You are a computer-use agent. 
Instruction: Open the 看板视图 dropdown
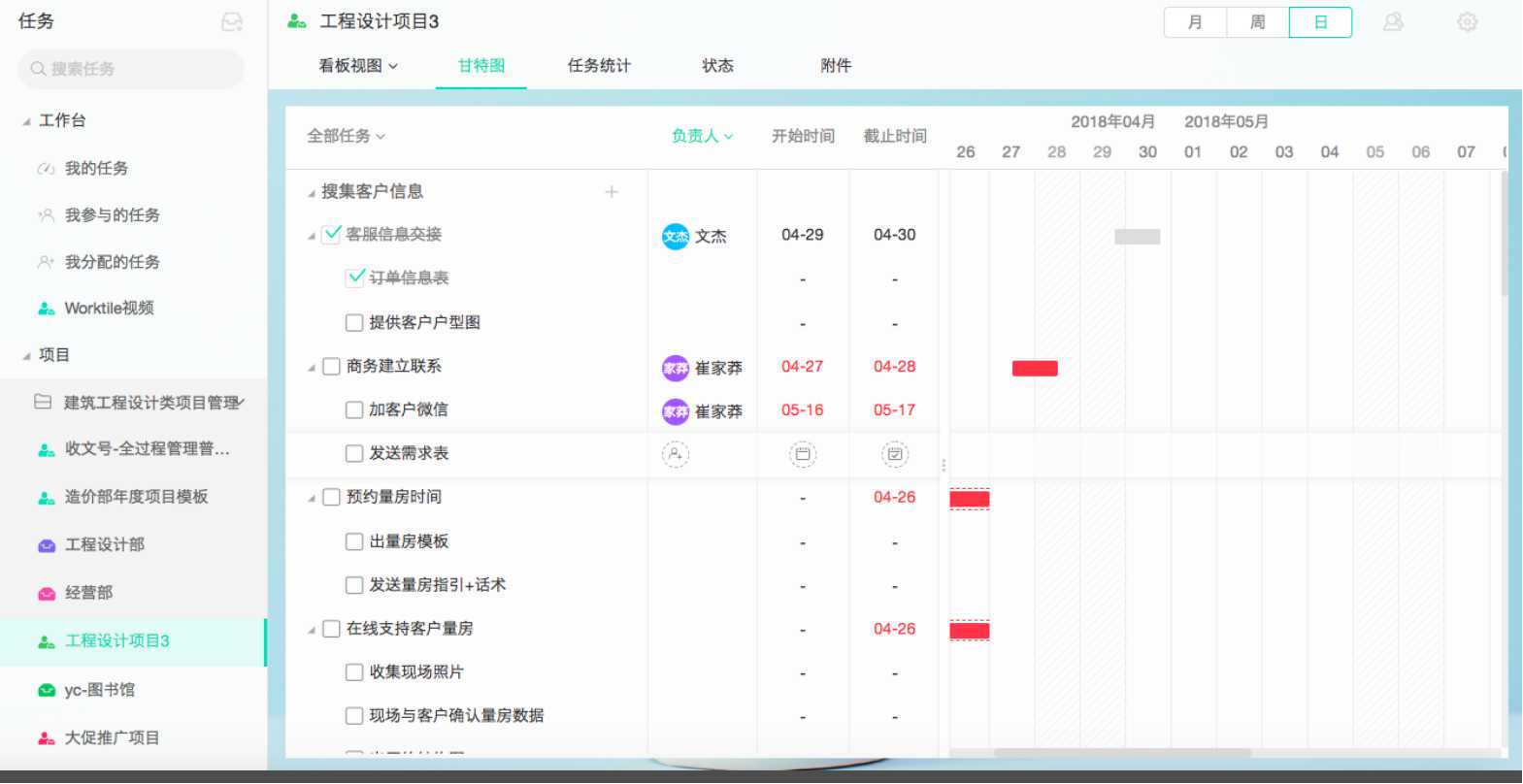(358, 66)
